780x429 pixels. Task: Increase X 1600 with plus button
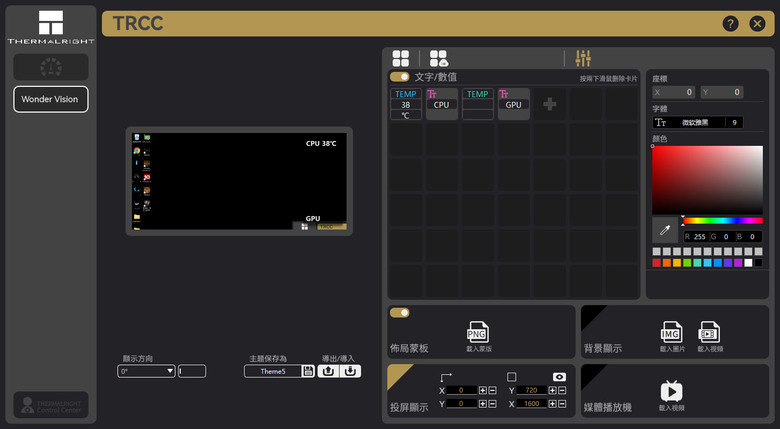click(552, 404)
